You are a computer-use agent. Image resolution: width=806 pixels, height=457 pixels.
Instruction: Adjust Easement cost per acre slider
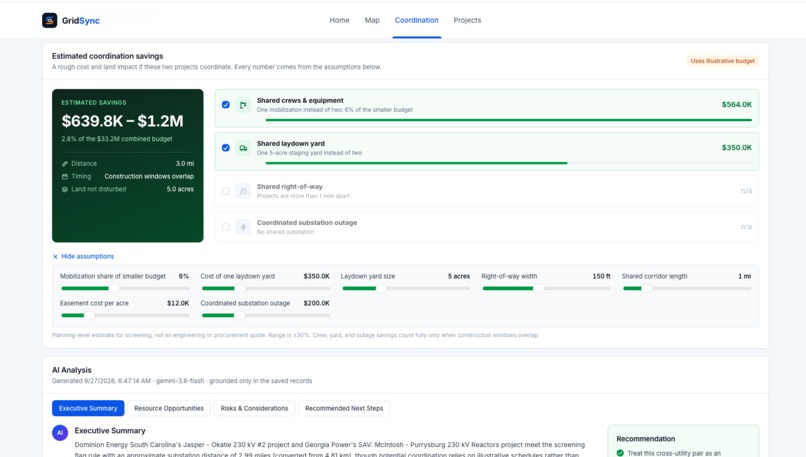tap(125, 315)
